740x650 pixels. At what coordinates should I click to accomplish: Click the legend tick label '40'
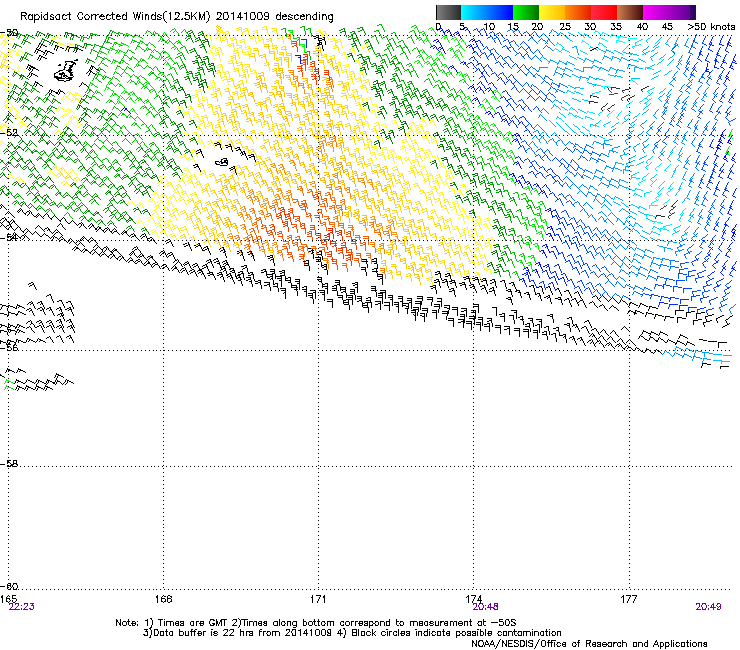click(642, 27)
